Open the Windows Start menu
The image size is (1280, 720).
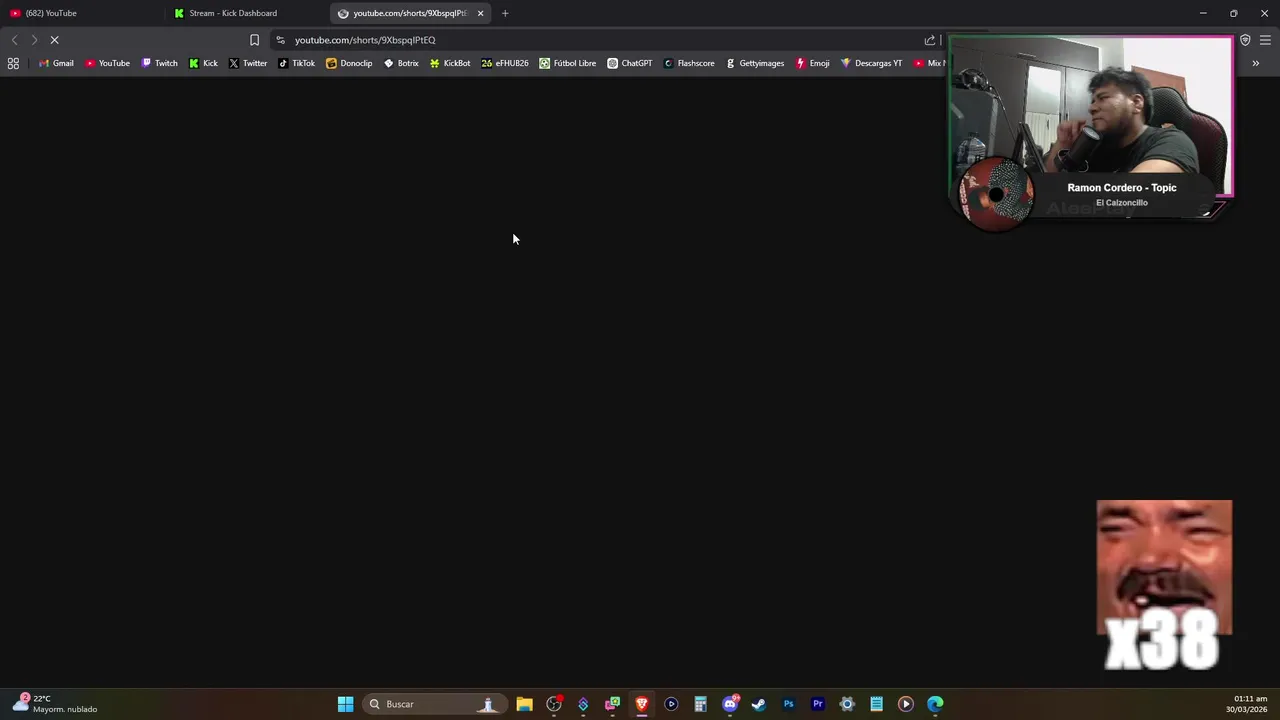coord(345,704)
